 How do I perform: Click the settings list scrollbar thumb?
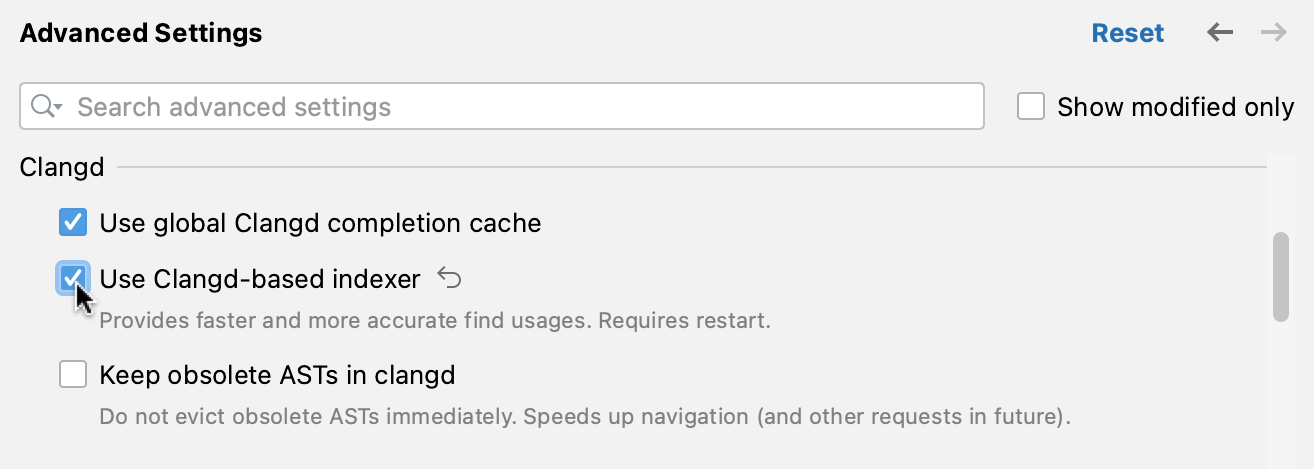1280,277
